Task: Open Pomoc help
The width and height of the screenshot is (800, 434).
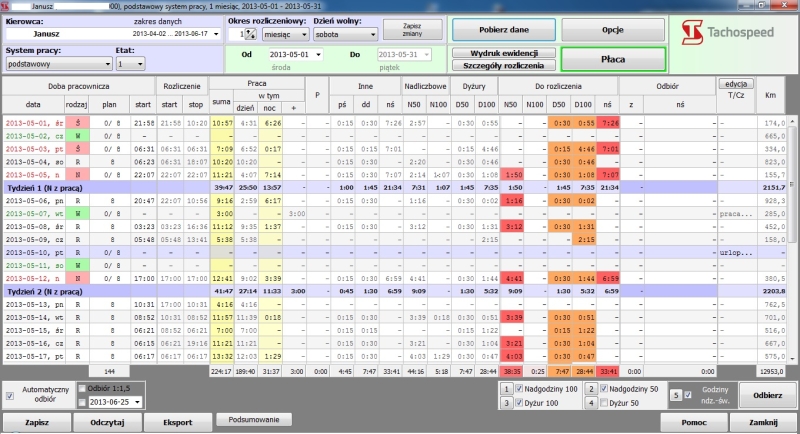Action: point(694,422)
